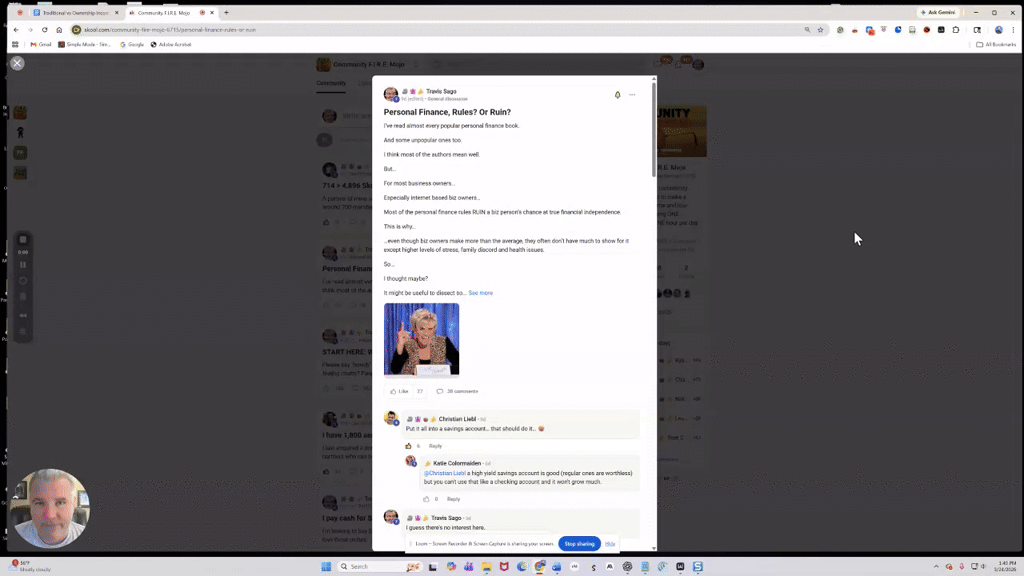
Task: Click the Windows taskbar Search box
Action: point(379,566)
